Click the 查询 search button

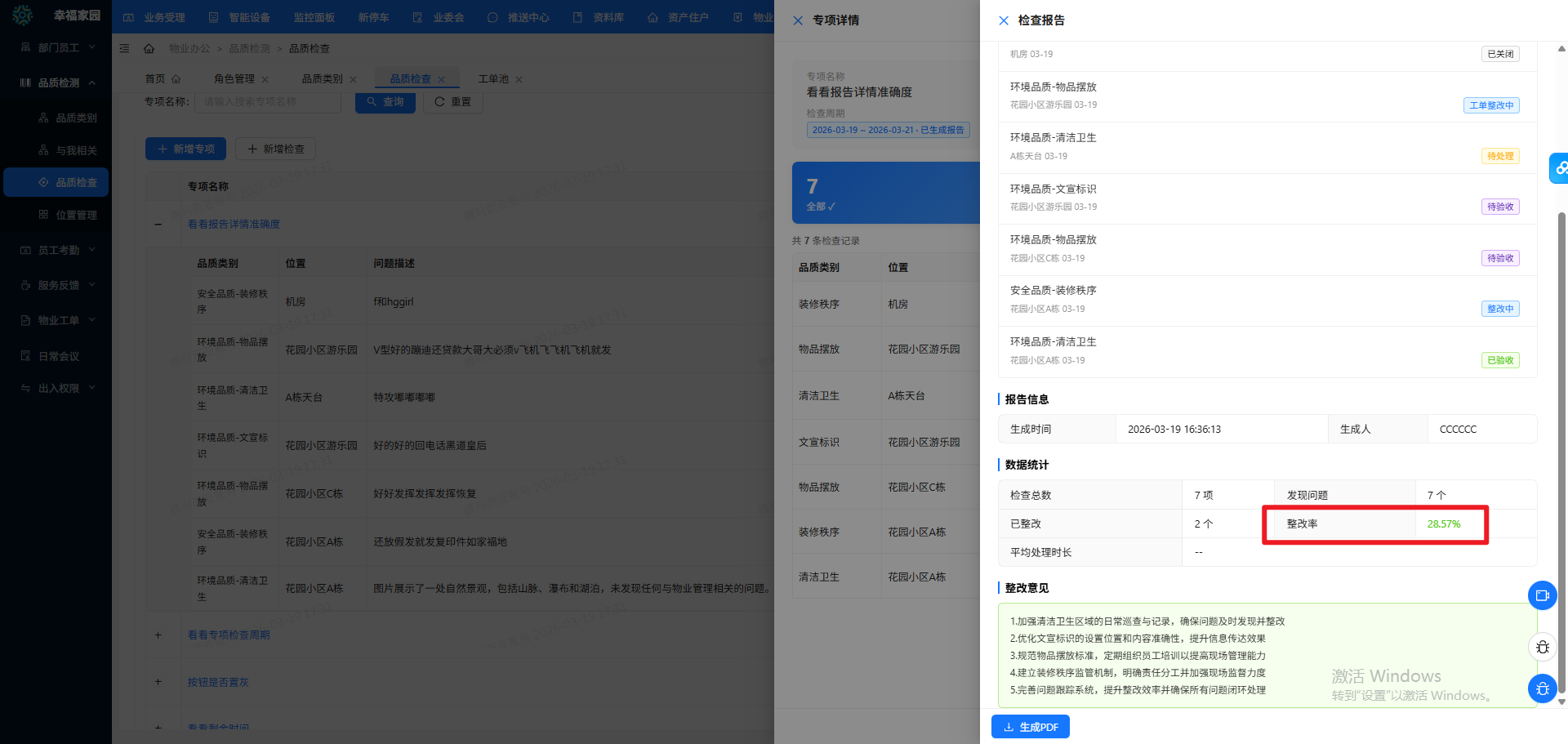pyautogui.click(x=385, y=102)
